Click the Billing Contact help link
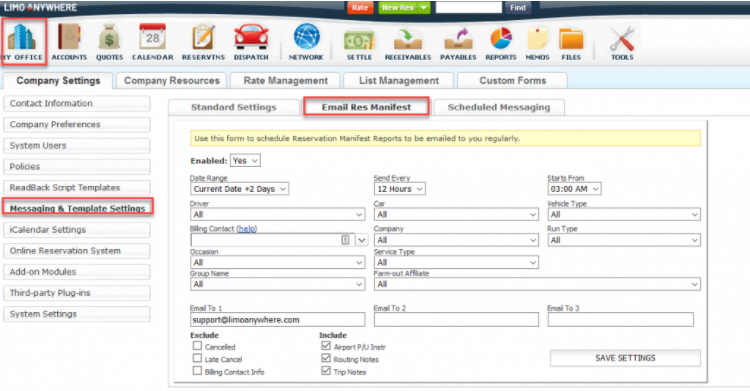The width and height of the screenshot is (750, 391). pyautogui.click(x=247, y=229)
